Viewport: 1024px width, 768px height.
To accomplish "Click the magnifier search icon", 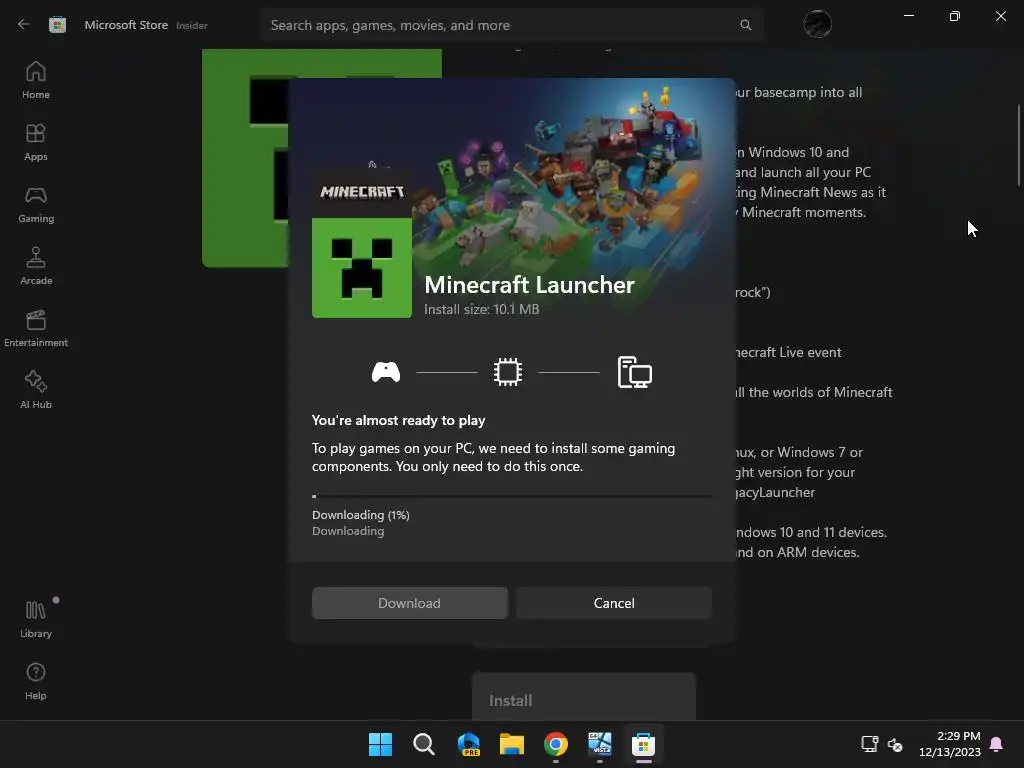I will 745,25.
